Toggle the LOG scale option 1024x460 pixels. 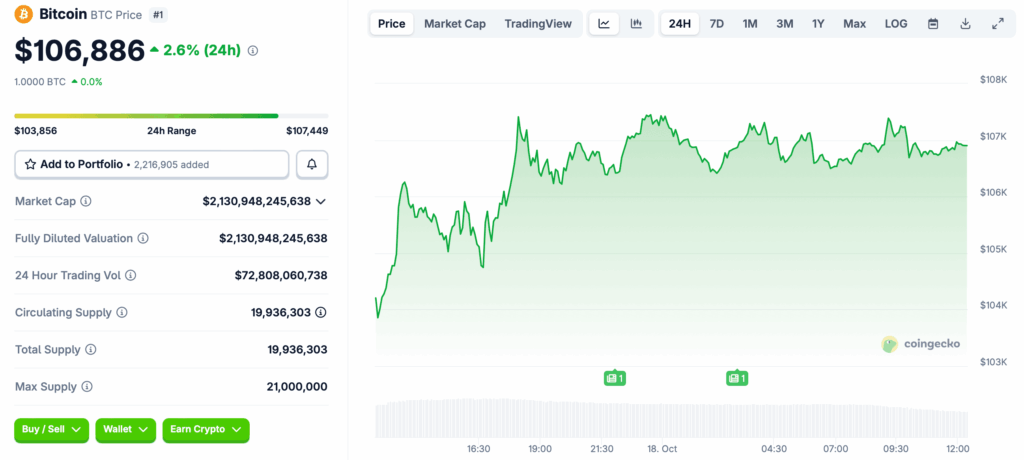(x=896, y=24)
